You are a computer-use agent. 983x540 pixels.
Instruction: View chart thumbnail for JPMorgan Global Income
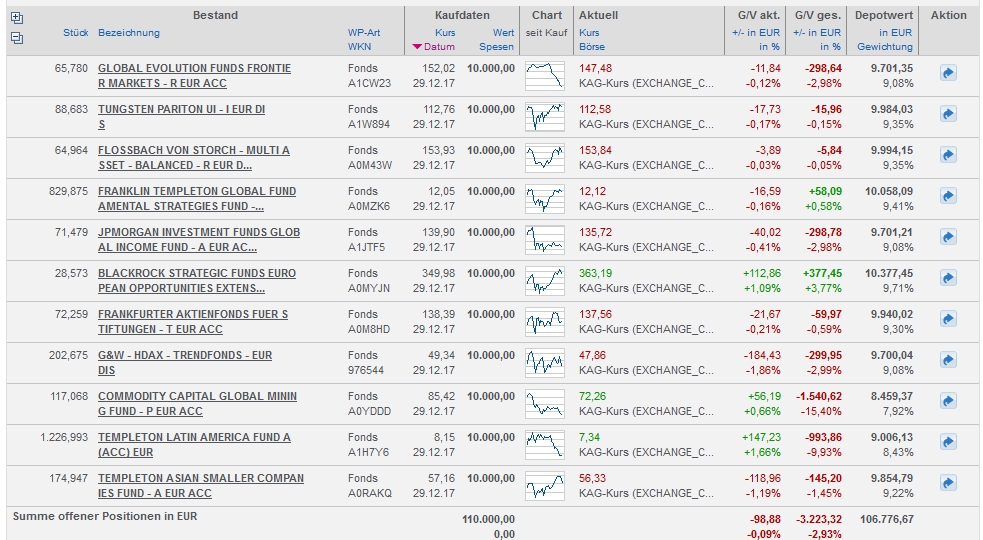(x=545, y=240)
